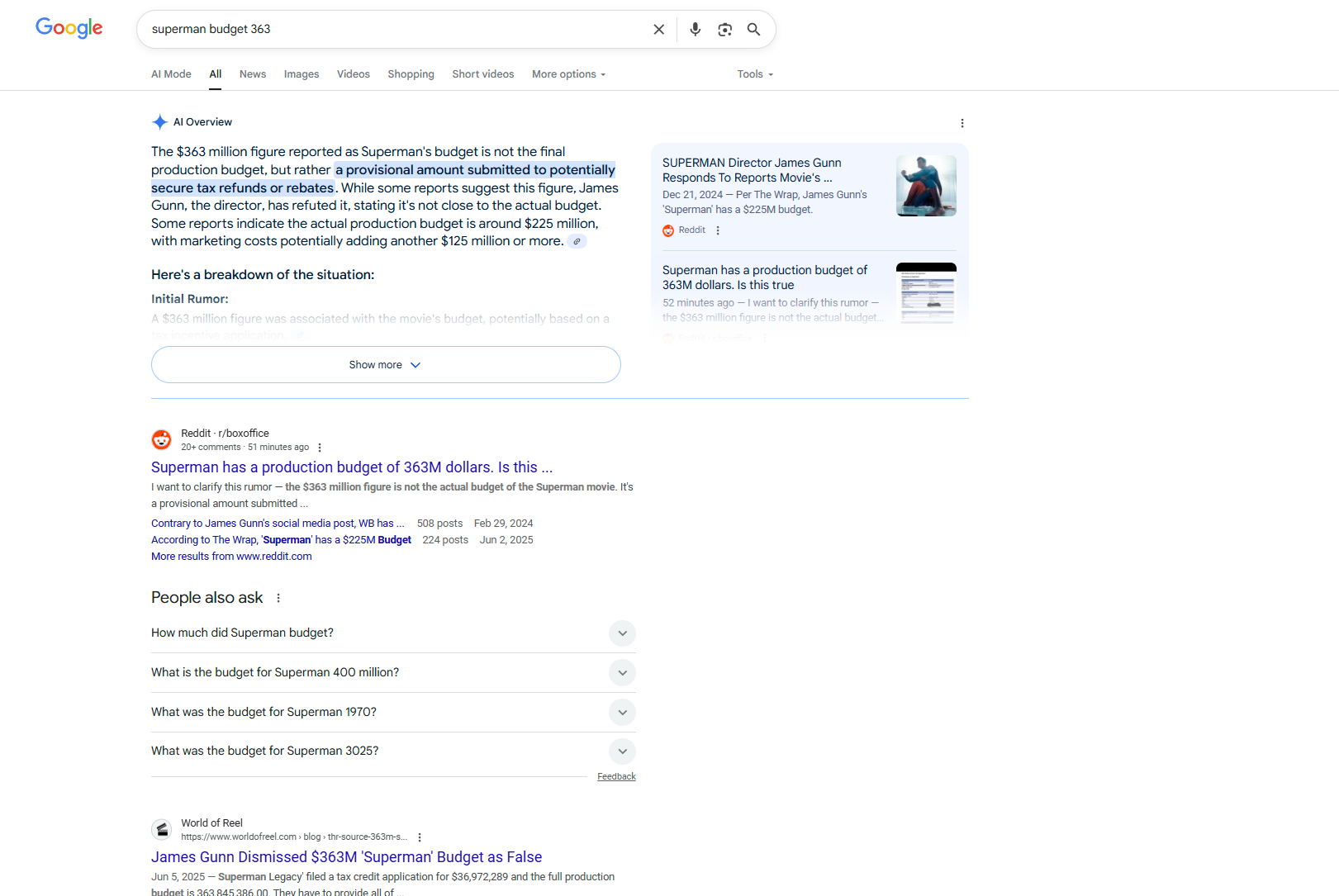Start voice search with microphone icon
Viewport: 1339px width, 896px height.
click(x=696, y=30)
